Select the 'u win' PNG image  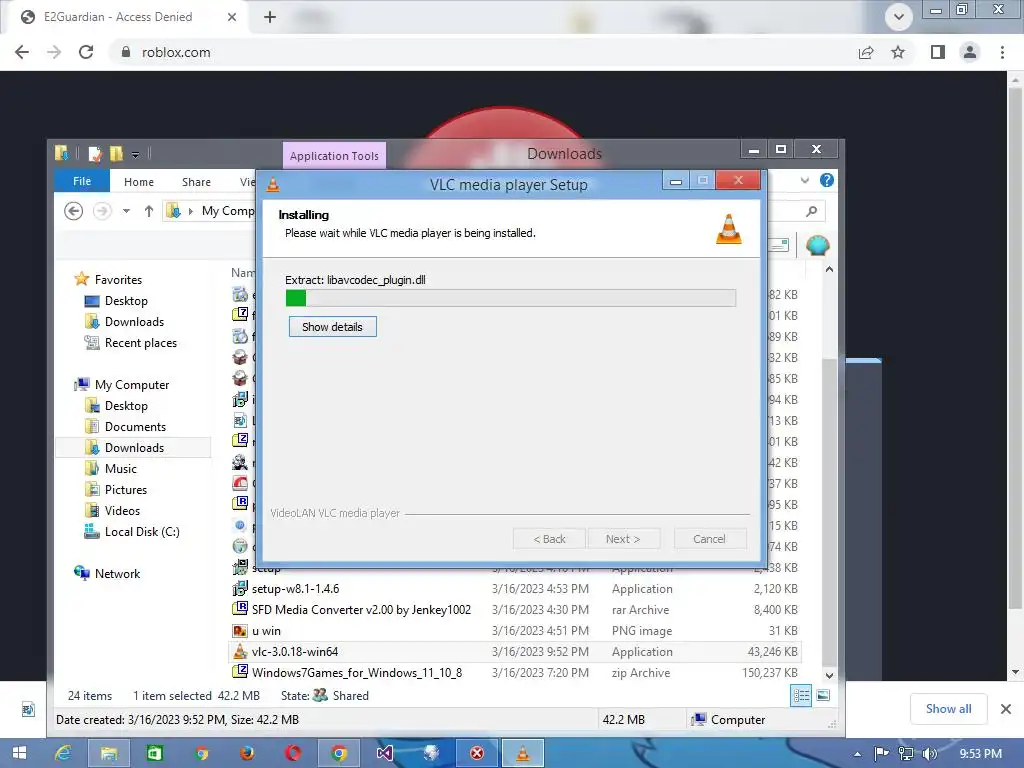click(x=515, y=631)
